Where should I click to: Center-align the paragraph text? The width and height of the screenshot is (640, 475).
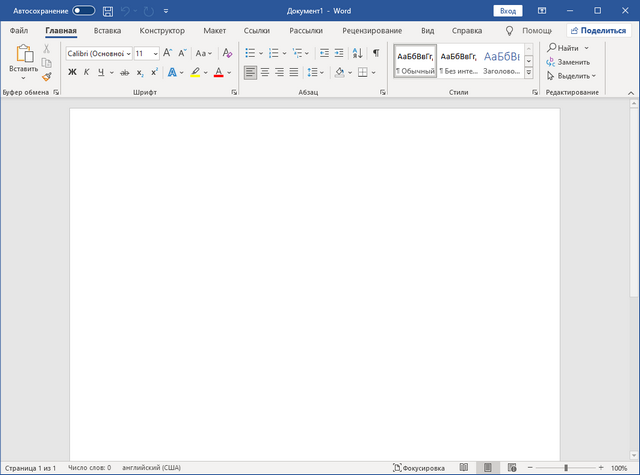tap(265, 72)
